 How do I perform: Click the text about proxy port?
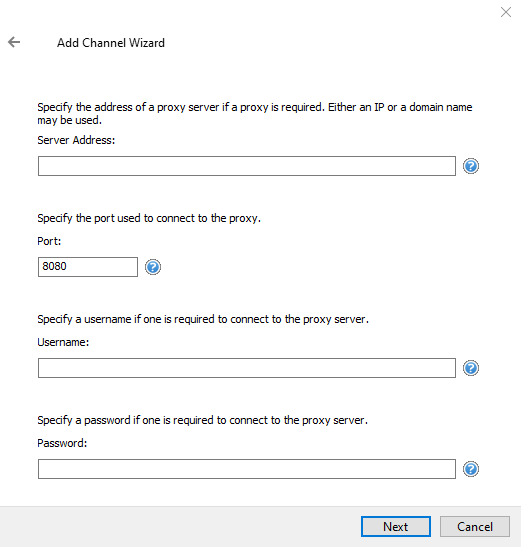point(149,218)
